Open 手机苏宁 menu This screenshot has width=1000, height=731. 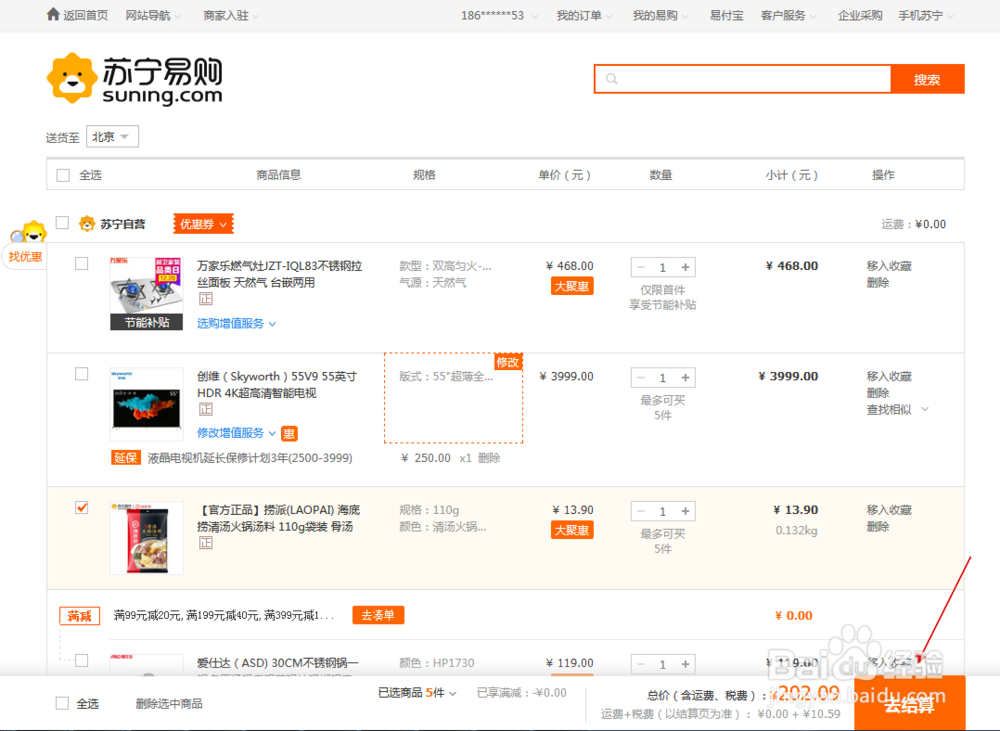(x=926, y=15)
